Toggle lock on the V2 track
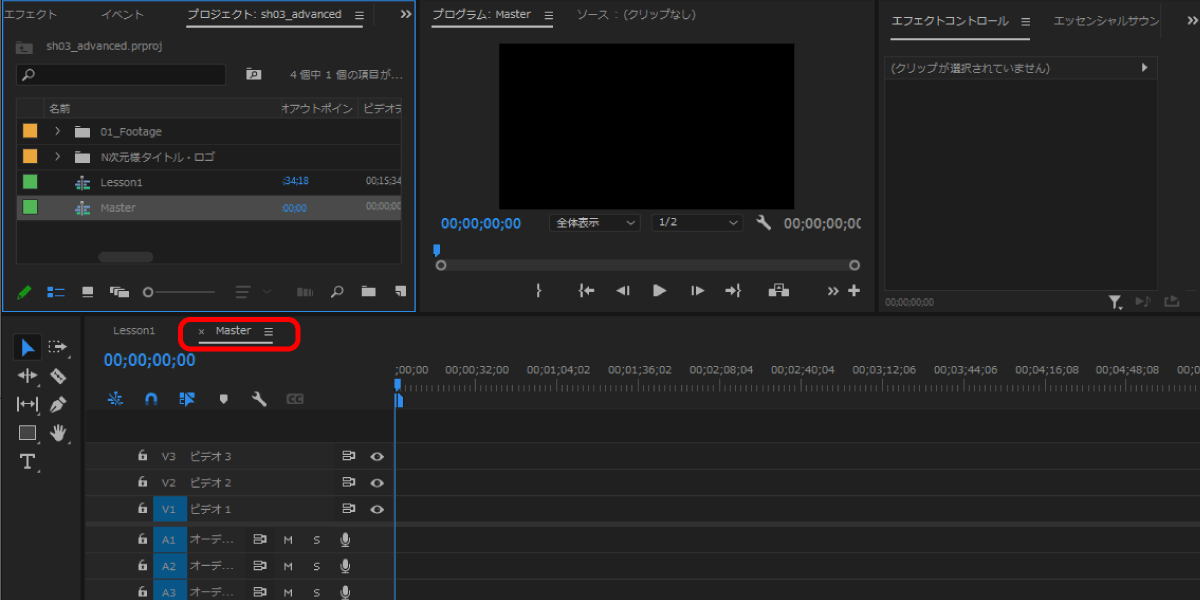 coord(143,482)
